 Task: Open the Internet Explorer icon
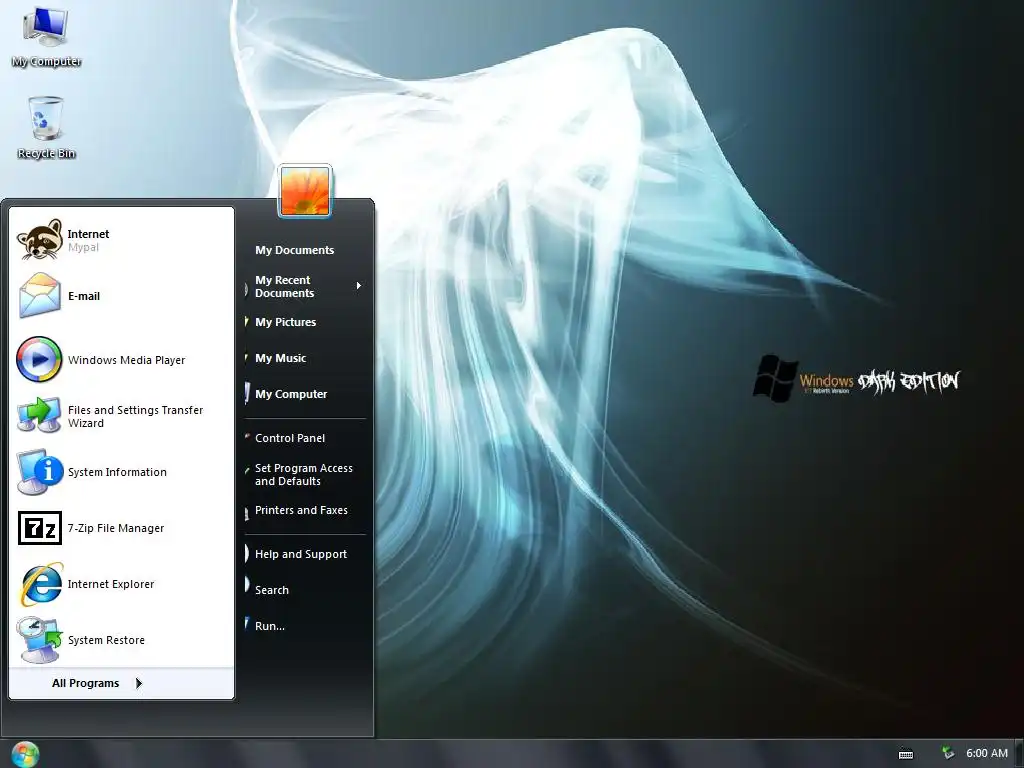click(x=40, y=584)
